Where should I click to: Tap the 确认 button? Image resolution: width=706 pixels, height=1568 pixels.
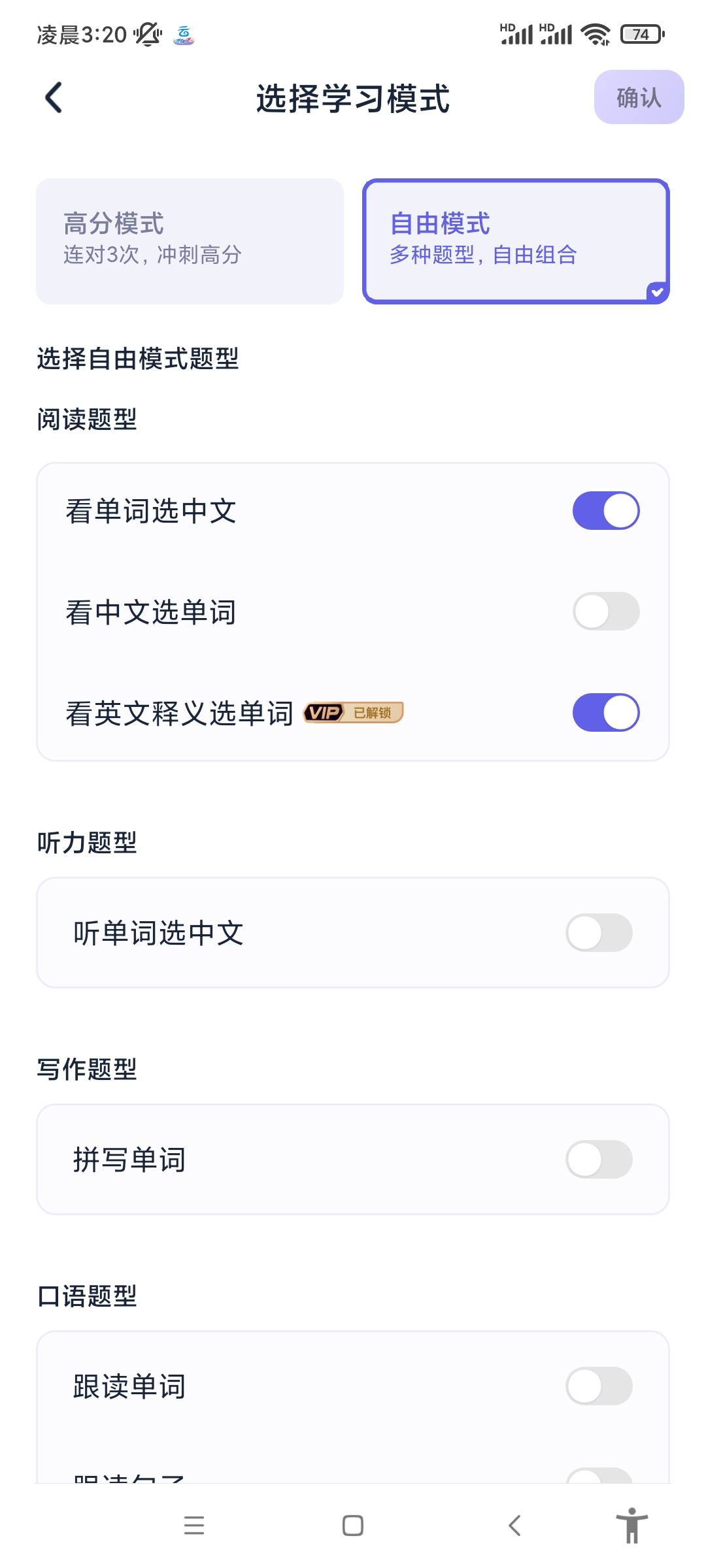click(x=639, y=97)
